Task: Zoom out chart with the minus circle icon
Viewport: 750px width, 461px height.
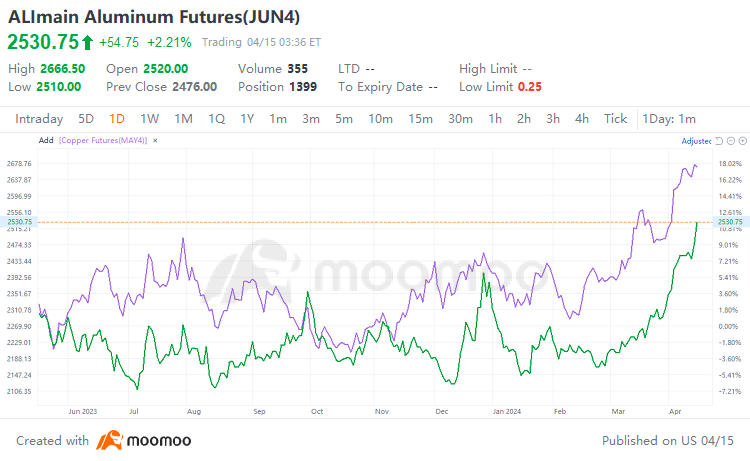Action: (731, 141)
